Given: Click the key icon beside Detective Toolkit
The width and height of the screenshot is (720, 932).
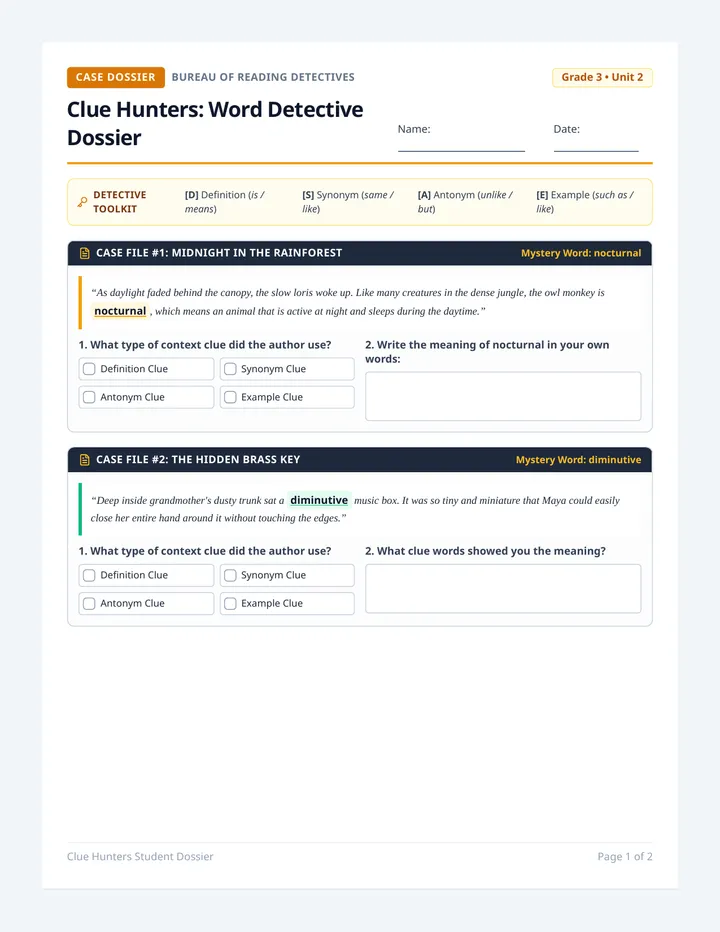Looking at the screenshot, I should [x=83, y=202].
